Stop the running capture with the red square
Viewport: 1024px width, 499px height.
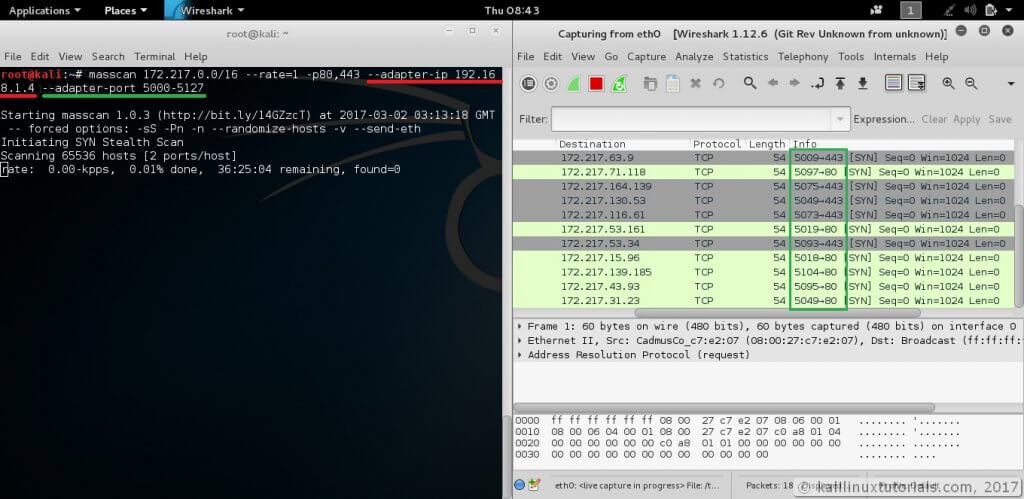click(x=596, y=83)
